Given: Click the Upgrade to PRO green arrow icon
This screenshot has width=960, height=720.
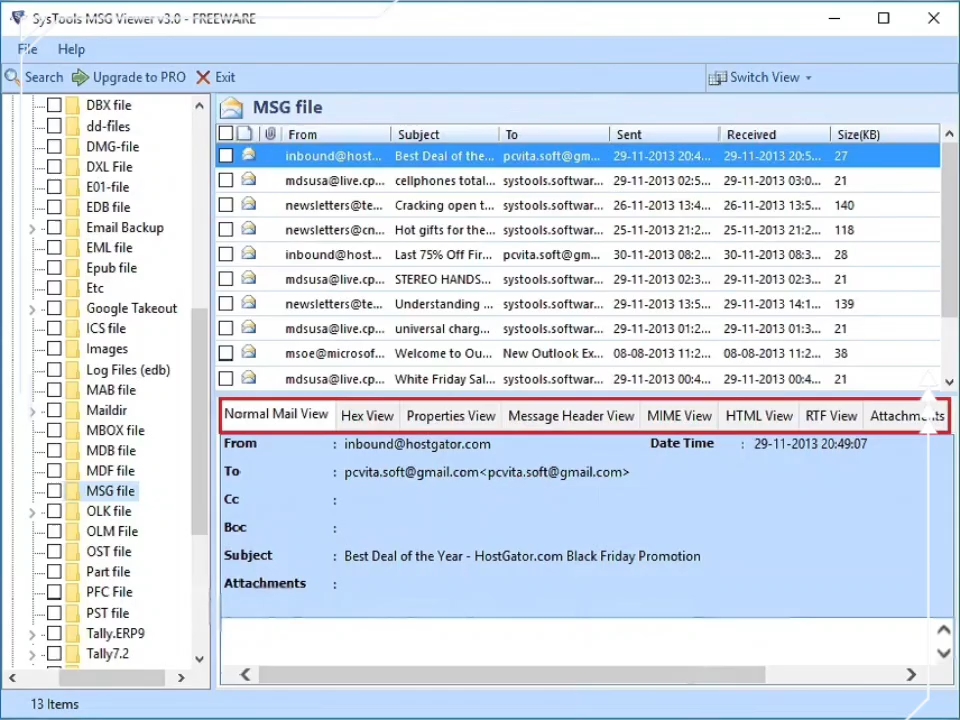Looking at the screenshot, I should [81, 77].
